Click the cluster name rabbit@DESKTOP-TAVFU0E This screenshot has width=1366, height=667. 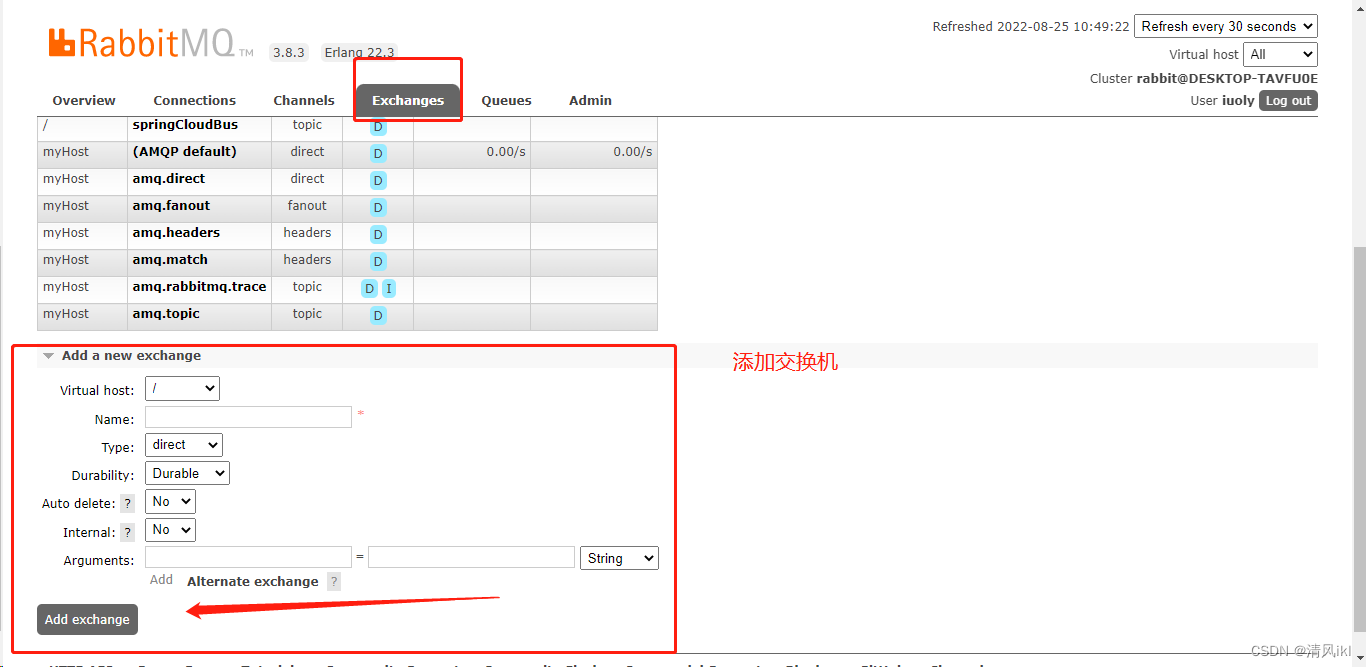point(1227,78)
